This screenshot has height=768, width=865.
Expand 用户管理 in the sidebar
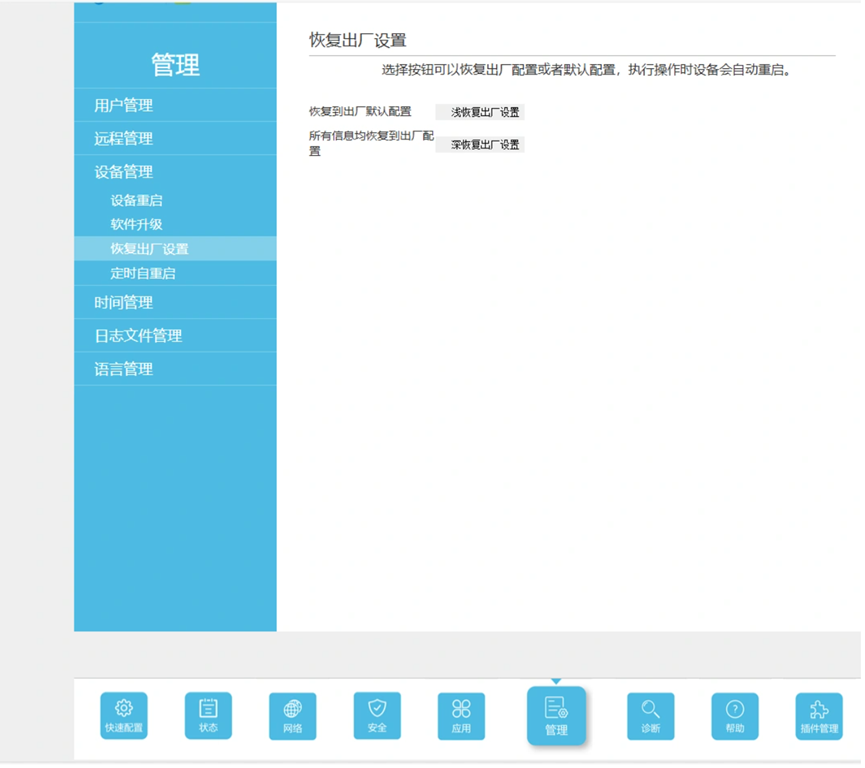click(x=124, y=105)
